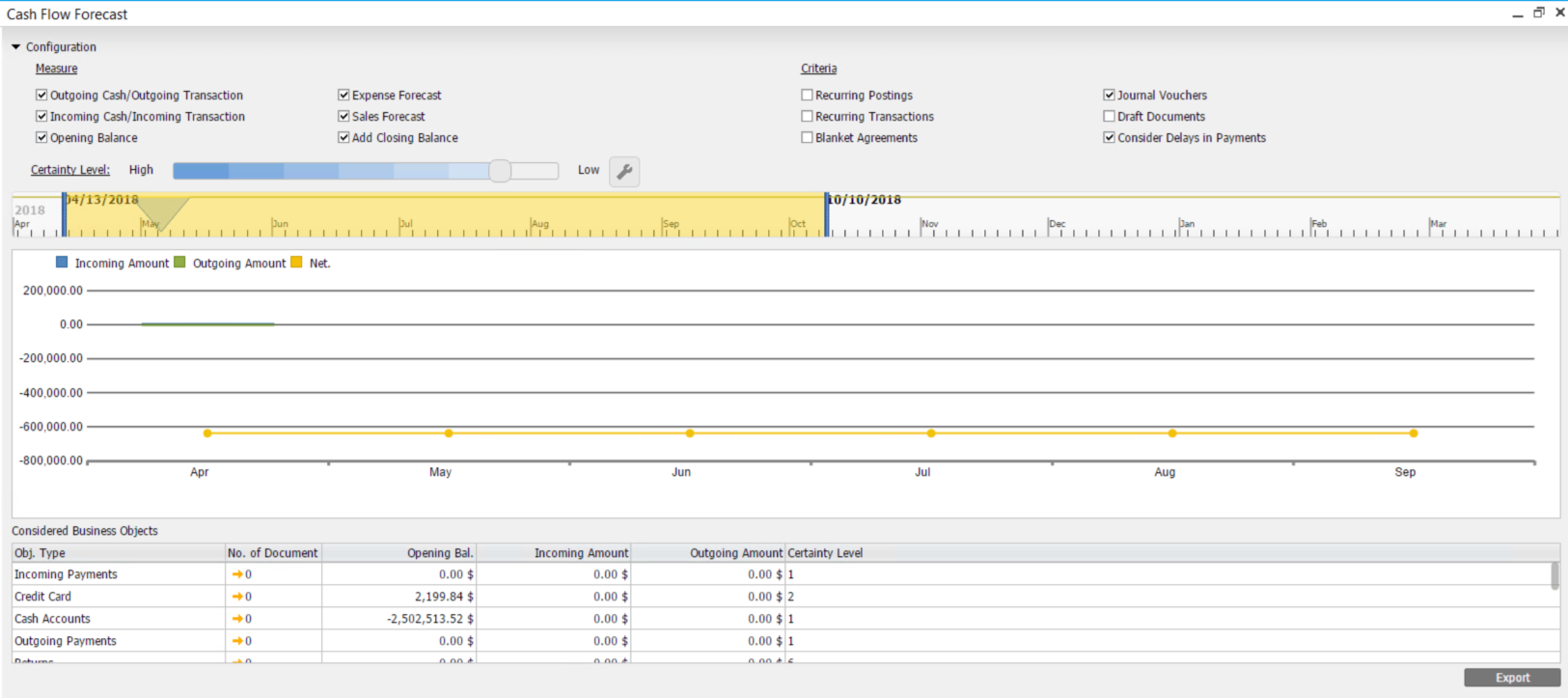Click the 10/10/2018 timeline end marker
Viewport: 1568px width, 698px height.
tap(827, 213)
